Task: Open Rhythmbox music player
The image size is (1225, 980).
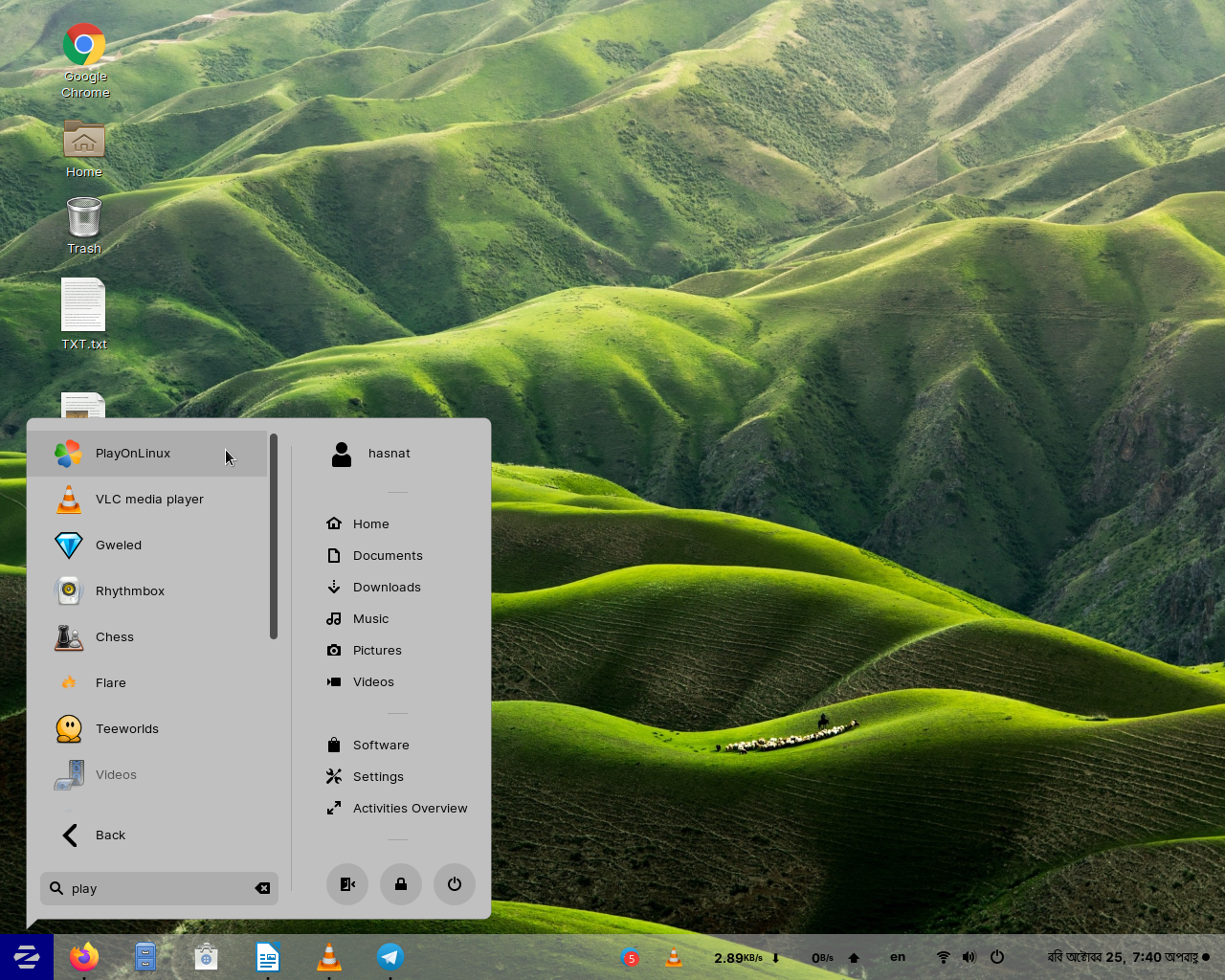Action: click(129, 591)
